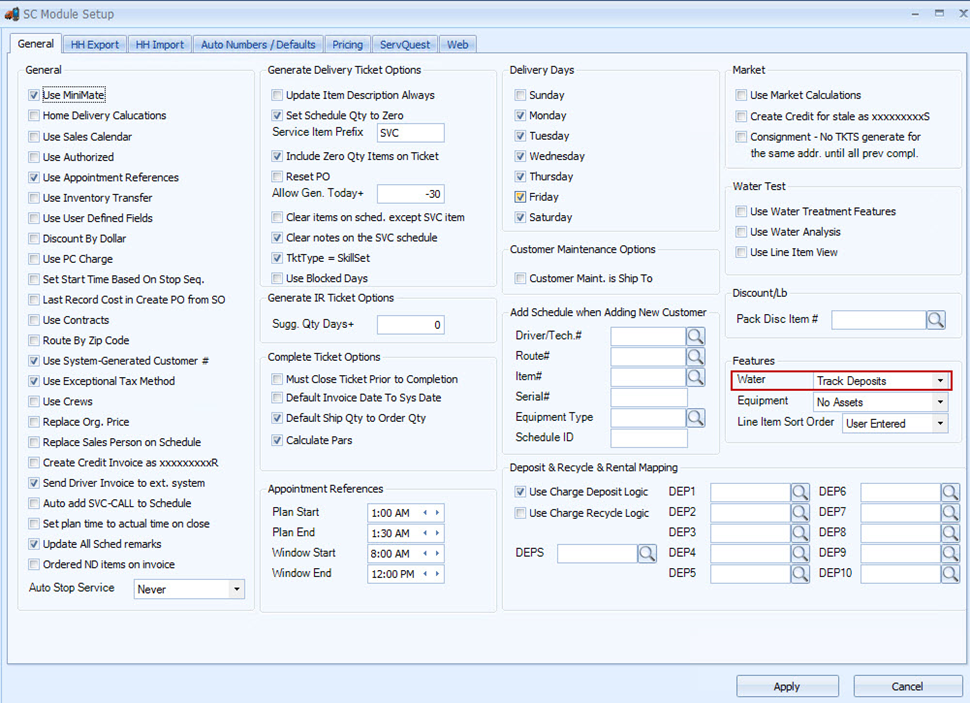The width and height of the screenshot is (970, 703).
Task: Click the DEP4 lookup magnifier icon
Action: click(800, 553)
